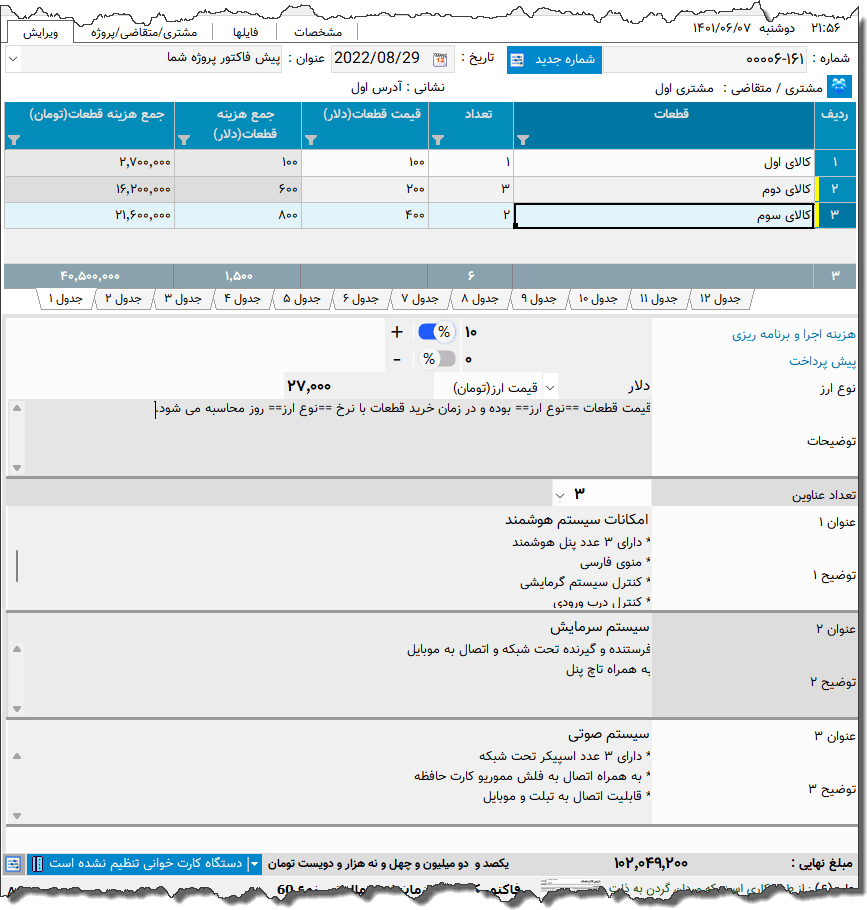The height and width of the screenshot is (910, 867).
Task: Click the card reader icon at the bottom bar
Action: [37, 862]
